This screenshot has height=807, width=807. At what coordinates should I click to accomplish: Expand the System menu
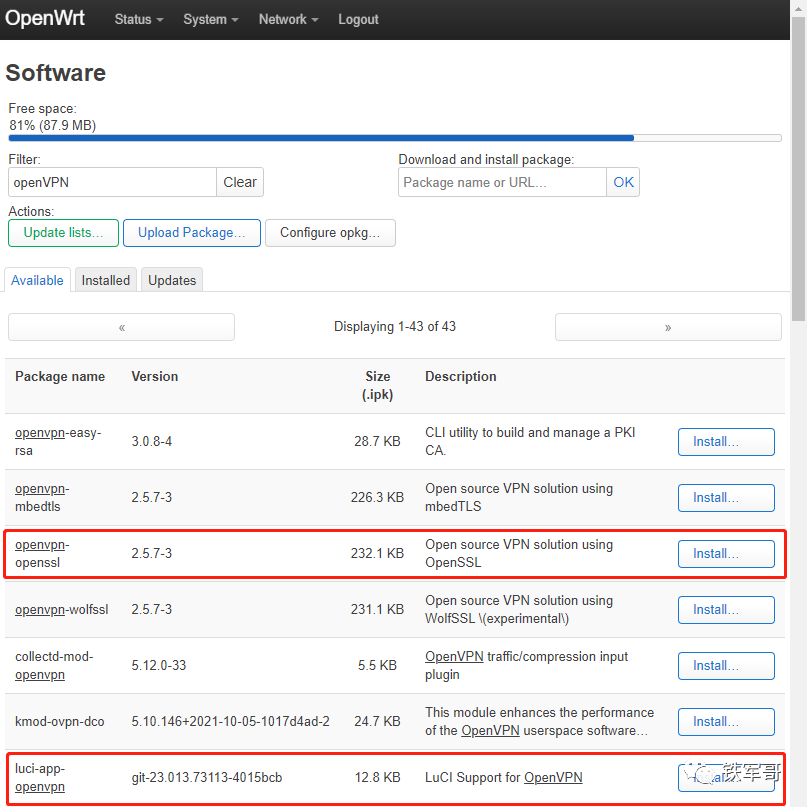209,19
